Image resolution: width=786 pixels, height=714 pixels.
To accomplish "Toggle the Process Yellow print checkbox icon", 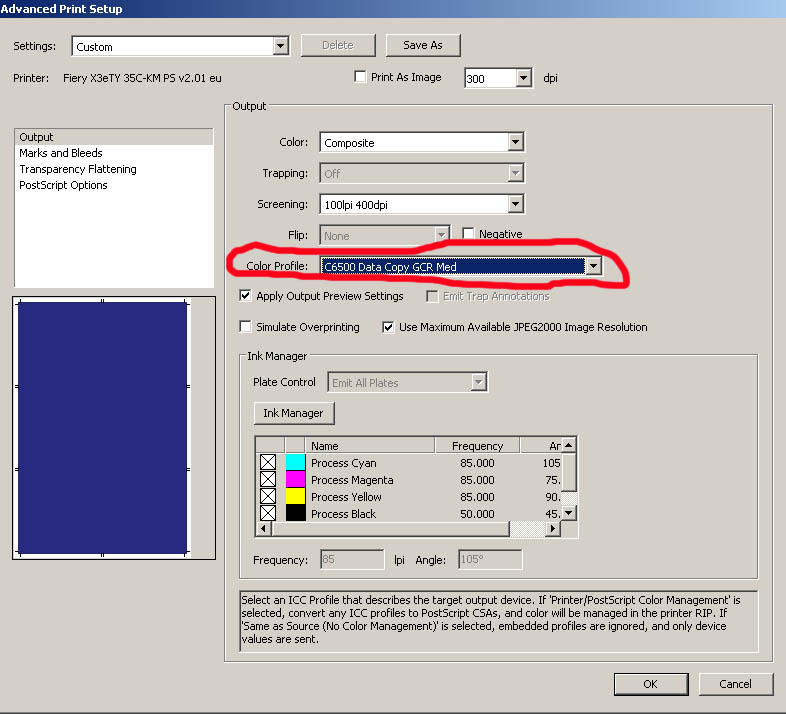I will pos(268,496).
